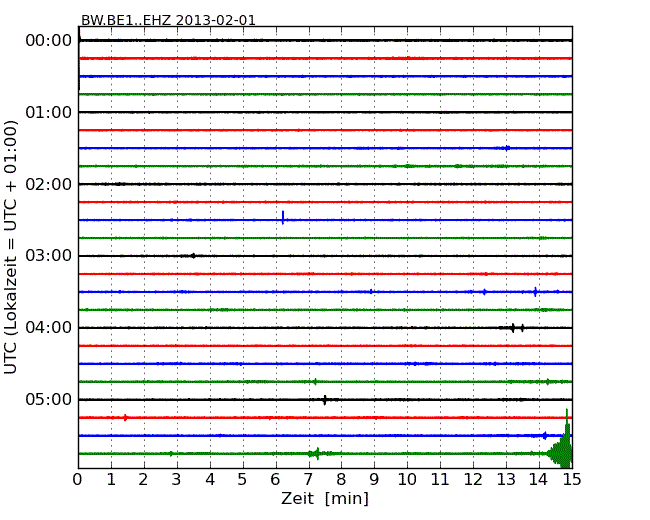Image resolution: width=650 pixels, height=520 pixels.
Task: Click the UTC Lokalzeit y-axis label
Action: point(11,247)
